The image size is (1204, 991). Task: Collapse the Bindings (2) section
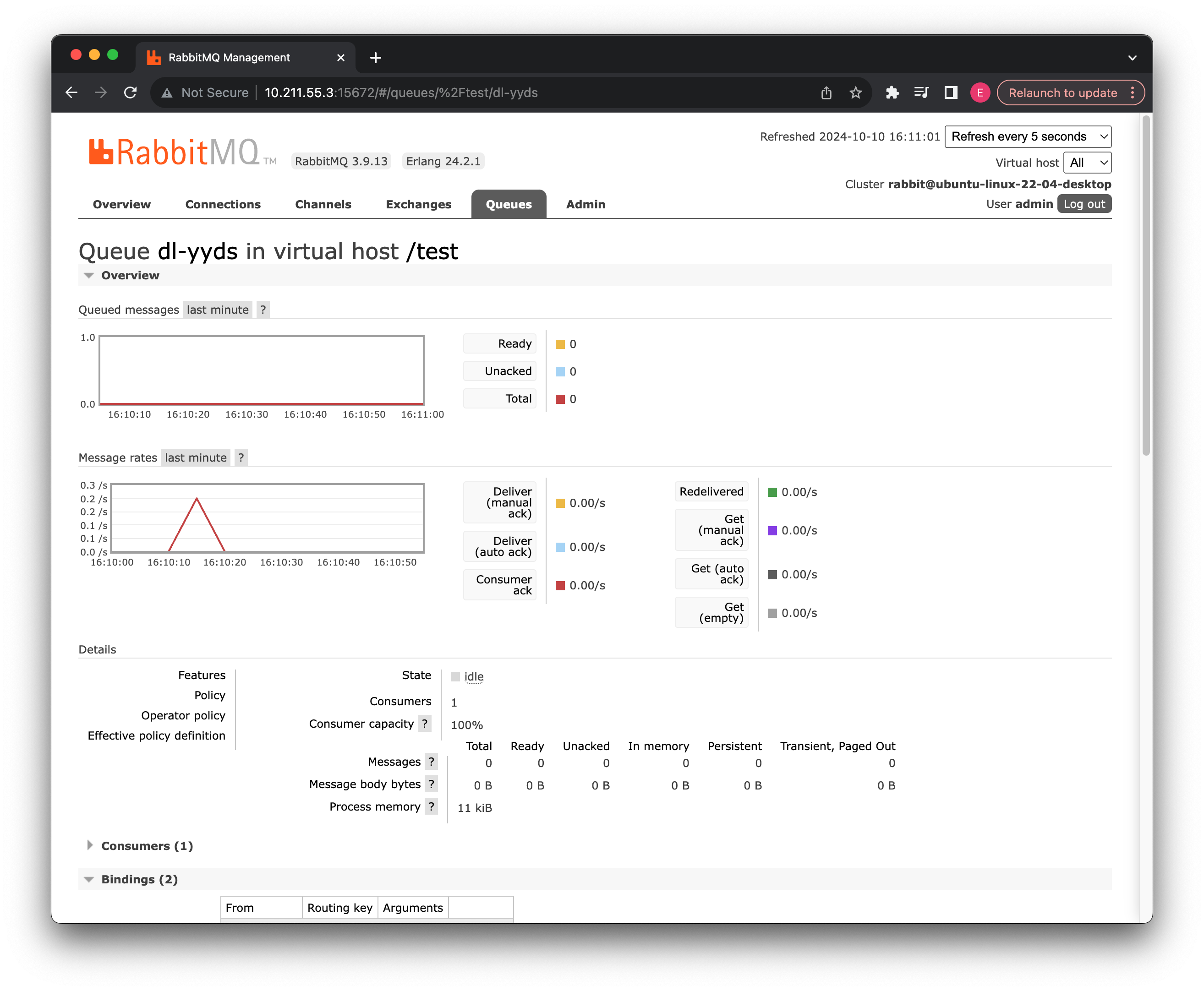pyautogui.click(x=139, y=879)
